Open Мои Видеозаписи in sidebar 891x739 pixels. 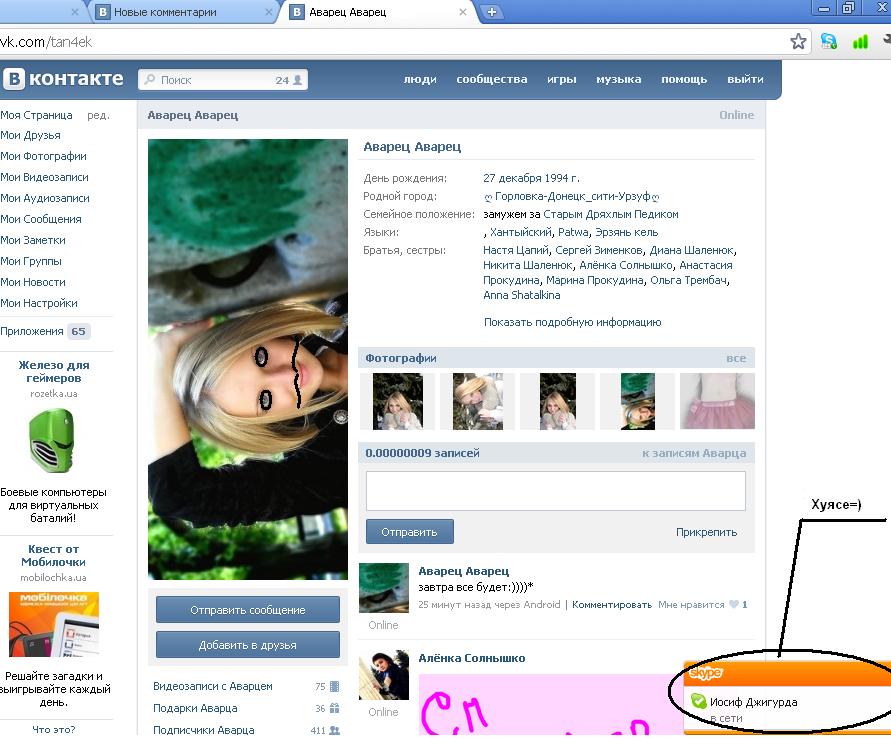(x=44, y=177)
